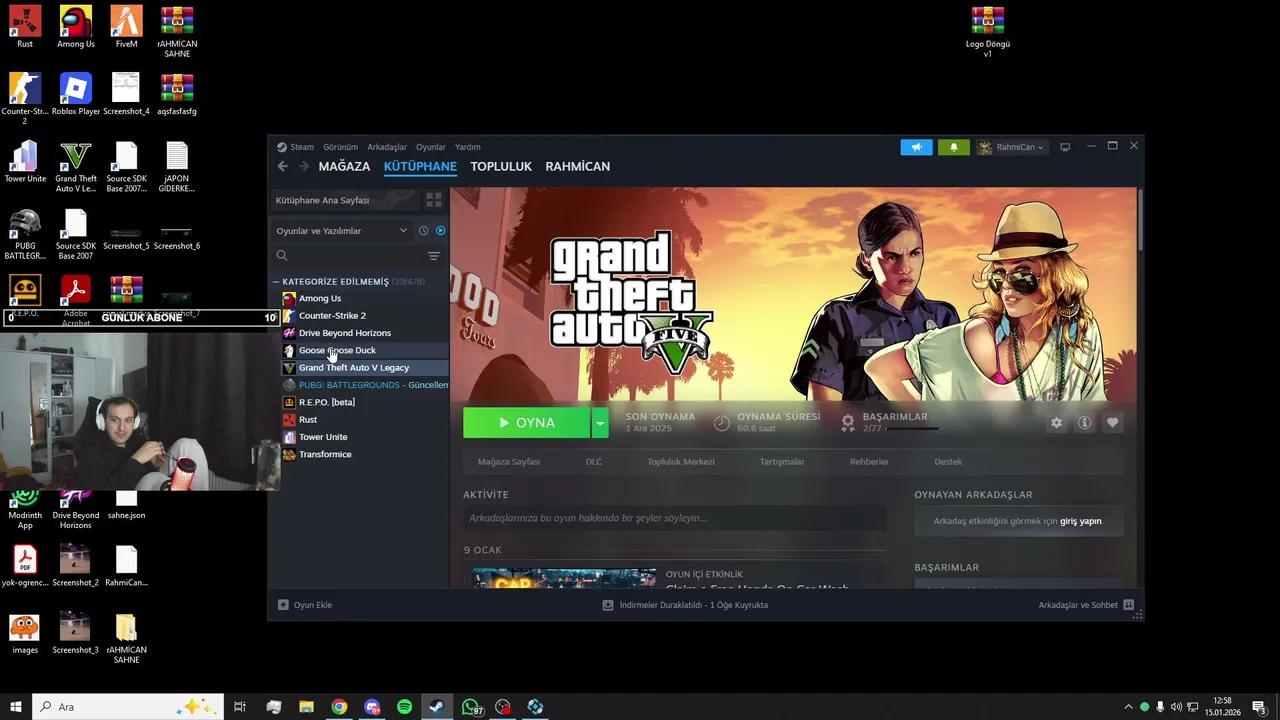This screenshot has height=720, width=1280.
Task: Go to the MAĞAZA tab
Action: [344, 166]
